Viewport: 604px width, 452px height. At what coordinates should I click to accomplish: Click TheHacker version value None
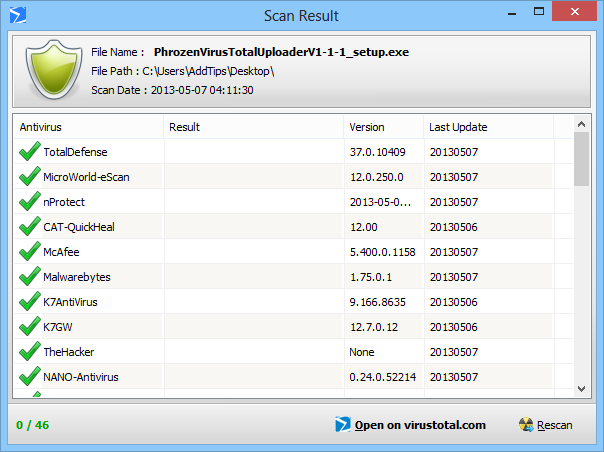(362, 352)
